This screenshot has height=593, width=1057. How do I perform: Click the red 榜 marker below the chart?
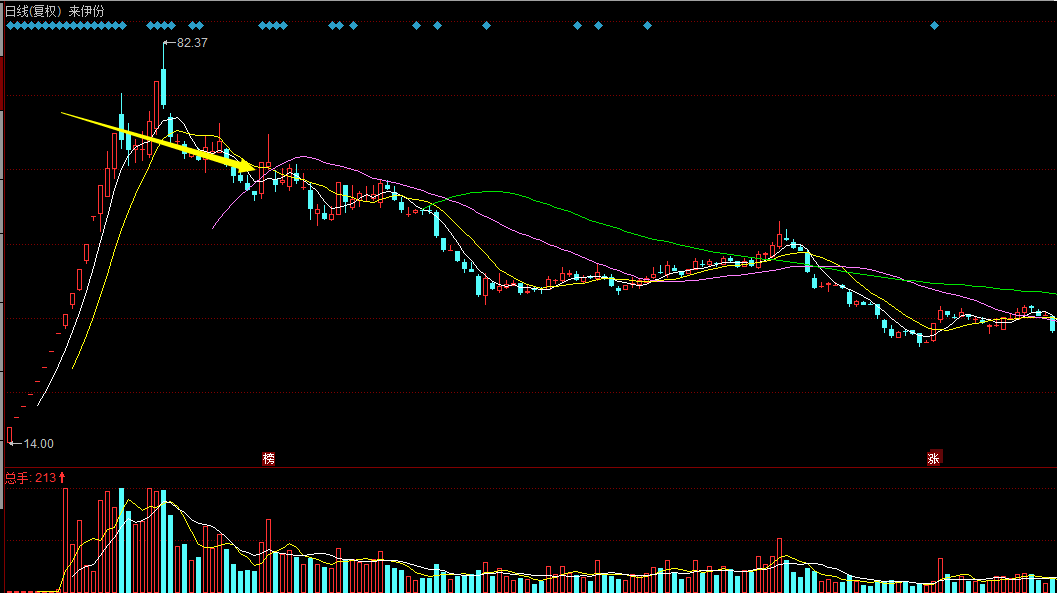click(268, 459)
